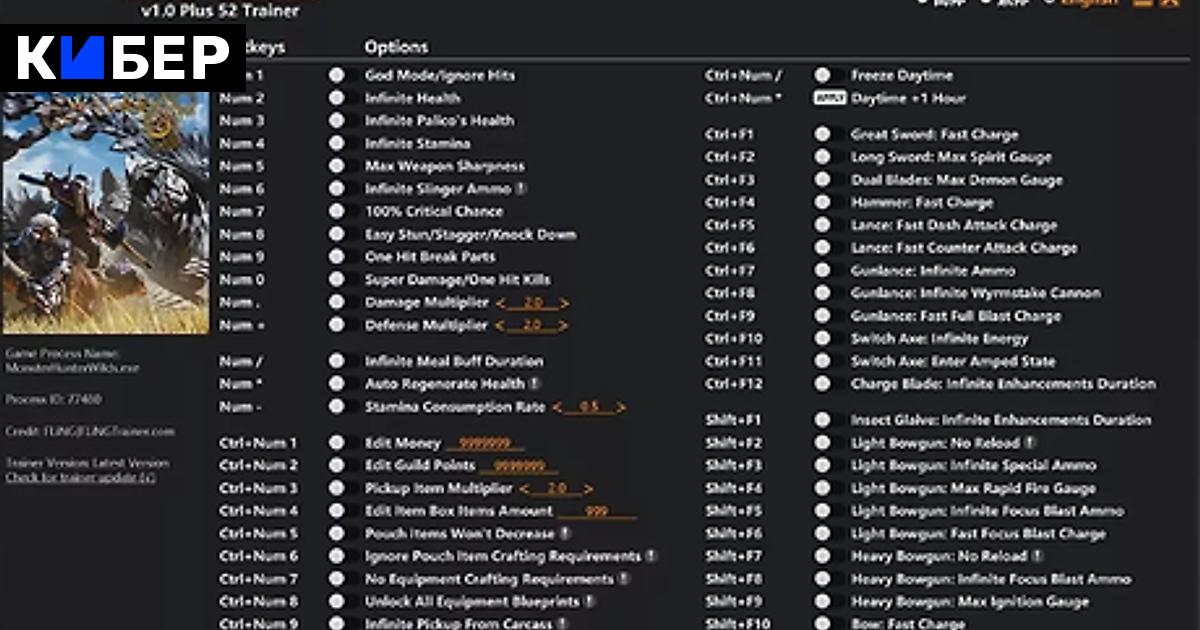Lower Pickup Item Multiplier with left arrow
The width and height of the screenshot is (1200, 630).
pos(523,489)
